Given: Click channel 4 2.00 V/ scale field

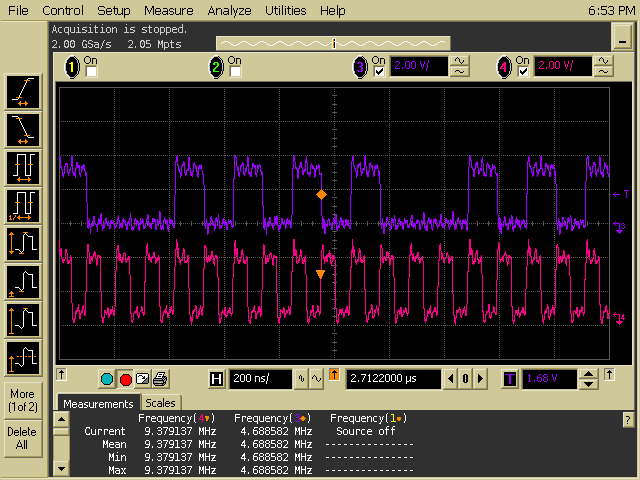Looking at the screenshot, I should pos(563,67).
